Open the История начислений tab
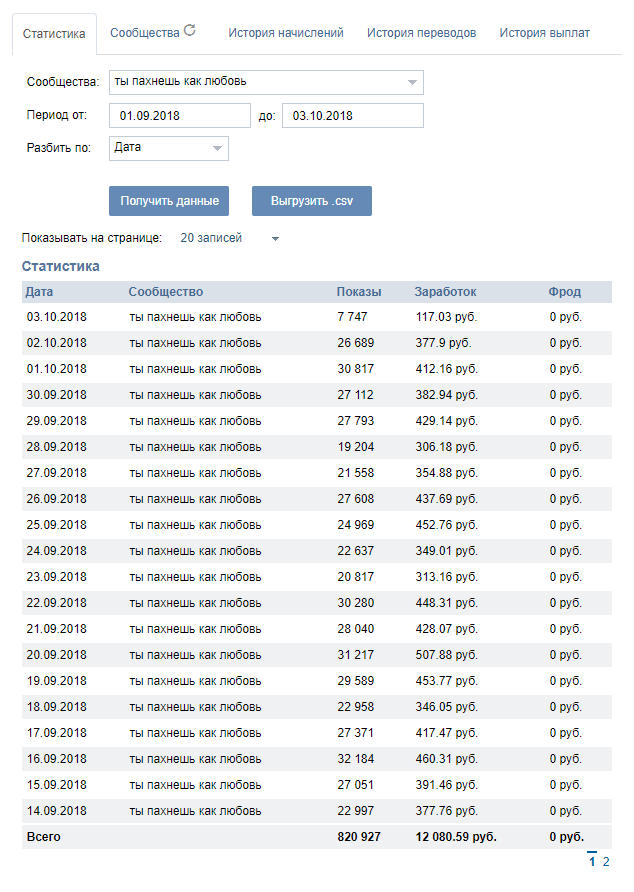Viewport: 634px width, 892px height. coord(285,33)
